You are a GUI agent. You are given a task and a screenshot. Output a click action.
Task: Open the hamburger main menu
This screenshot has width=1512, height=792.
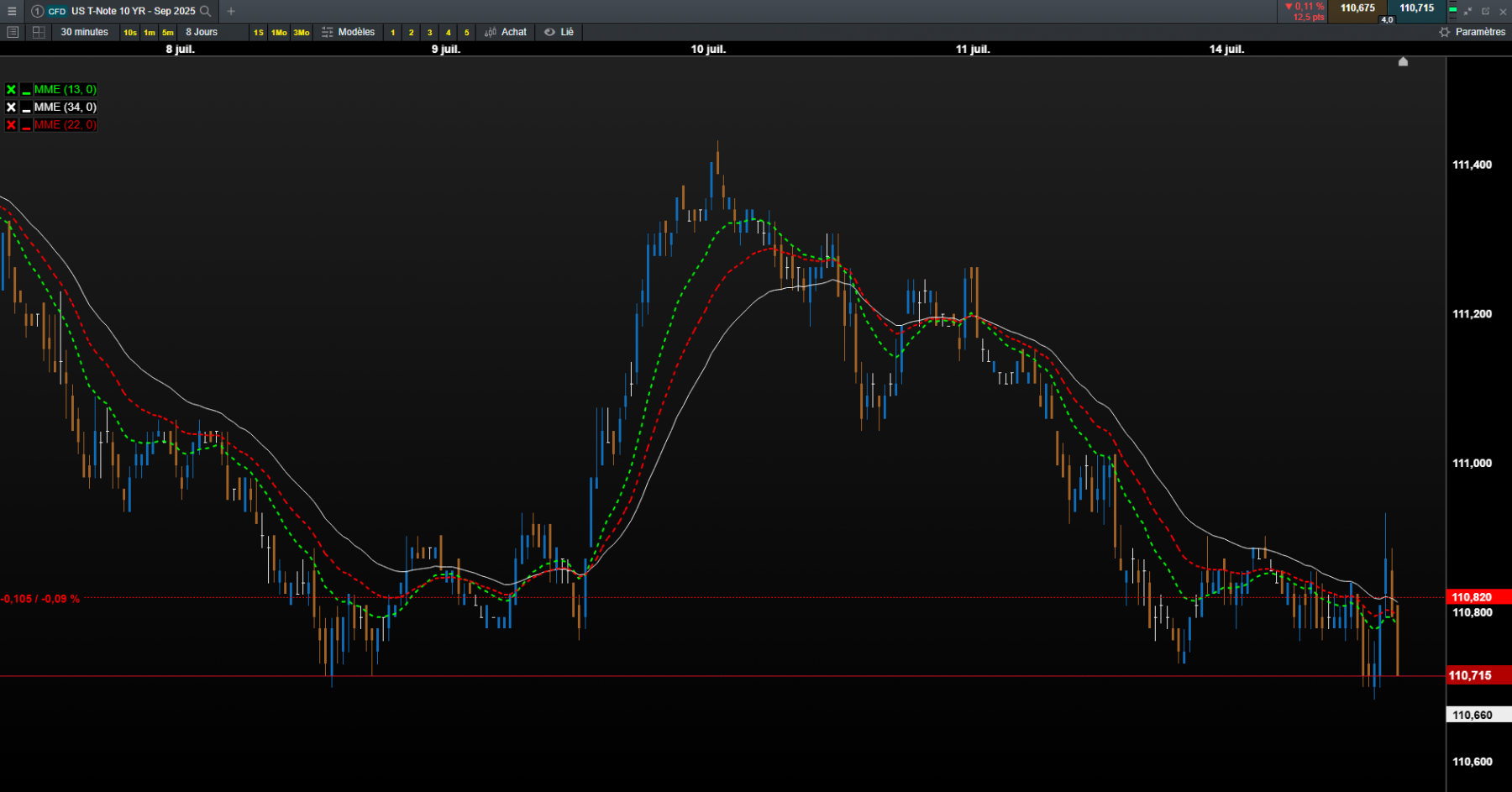click(12, 11)
